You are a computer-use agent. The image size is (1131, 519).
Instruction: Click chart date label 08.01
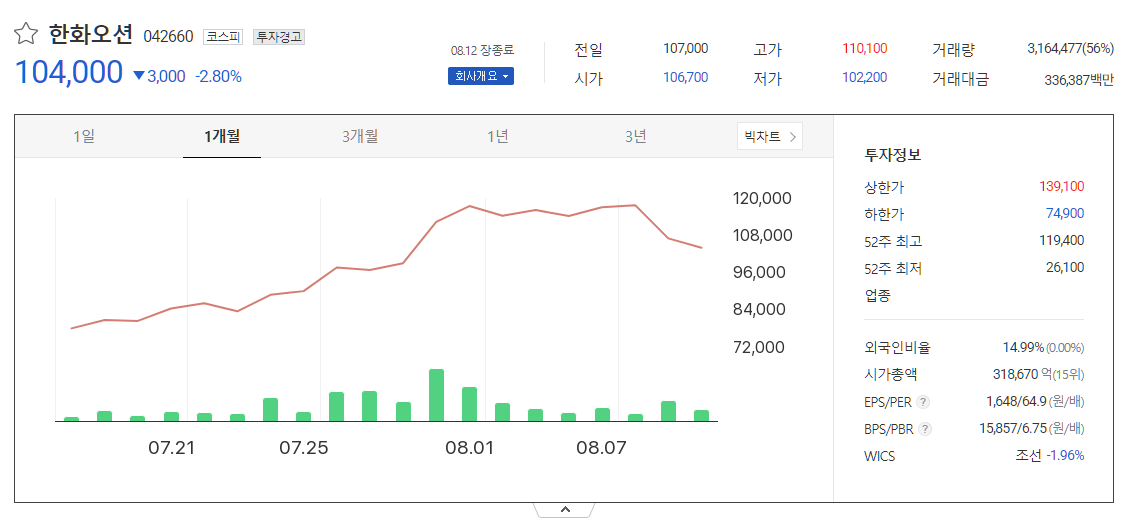click(470, 448)
